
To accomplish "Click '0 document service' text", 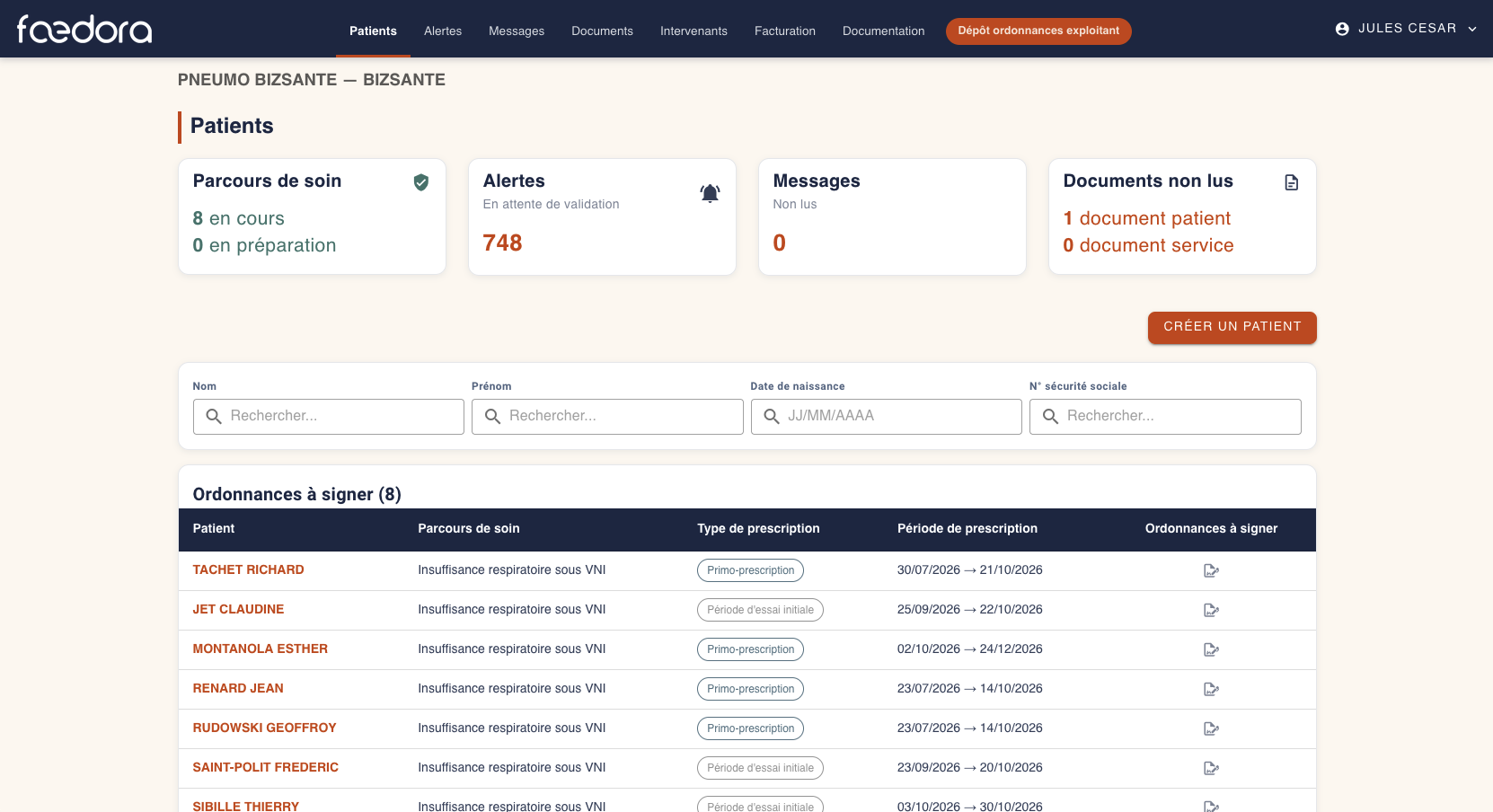I will coord(1148,245).
